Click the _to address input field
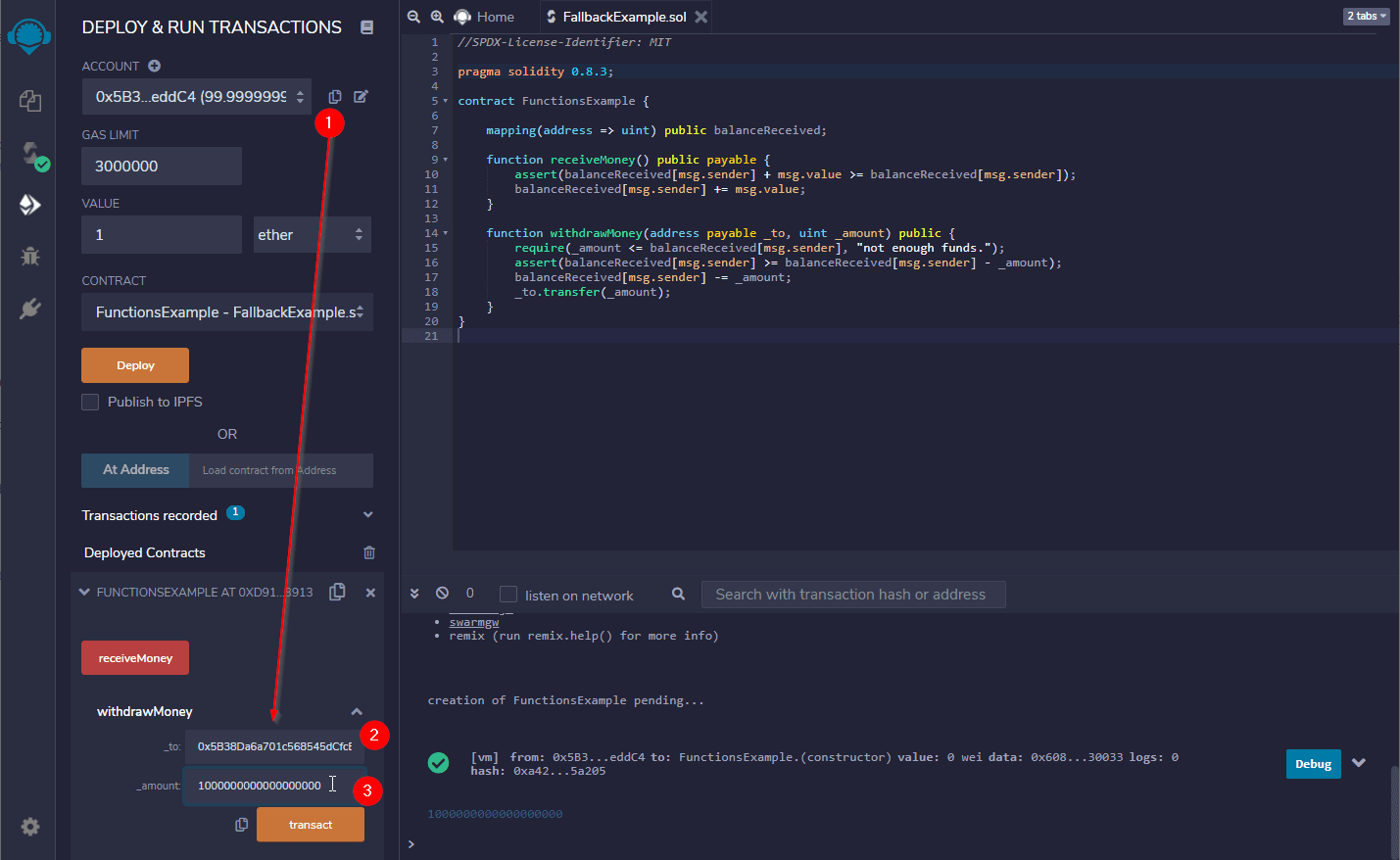The height and width of the screenshot is (860, 1400). [274, 746]
